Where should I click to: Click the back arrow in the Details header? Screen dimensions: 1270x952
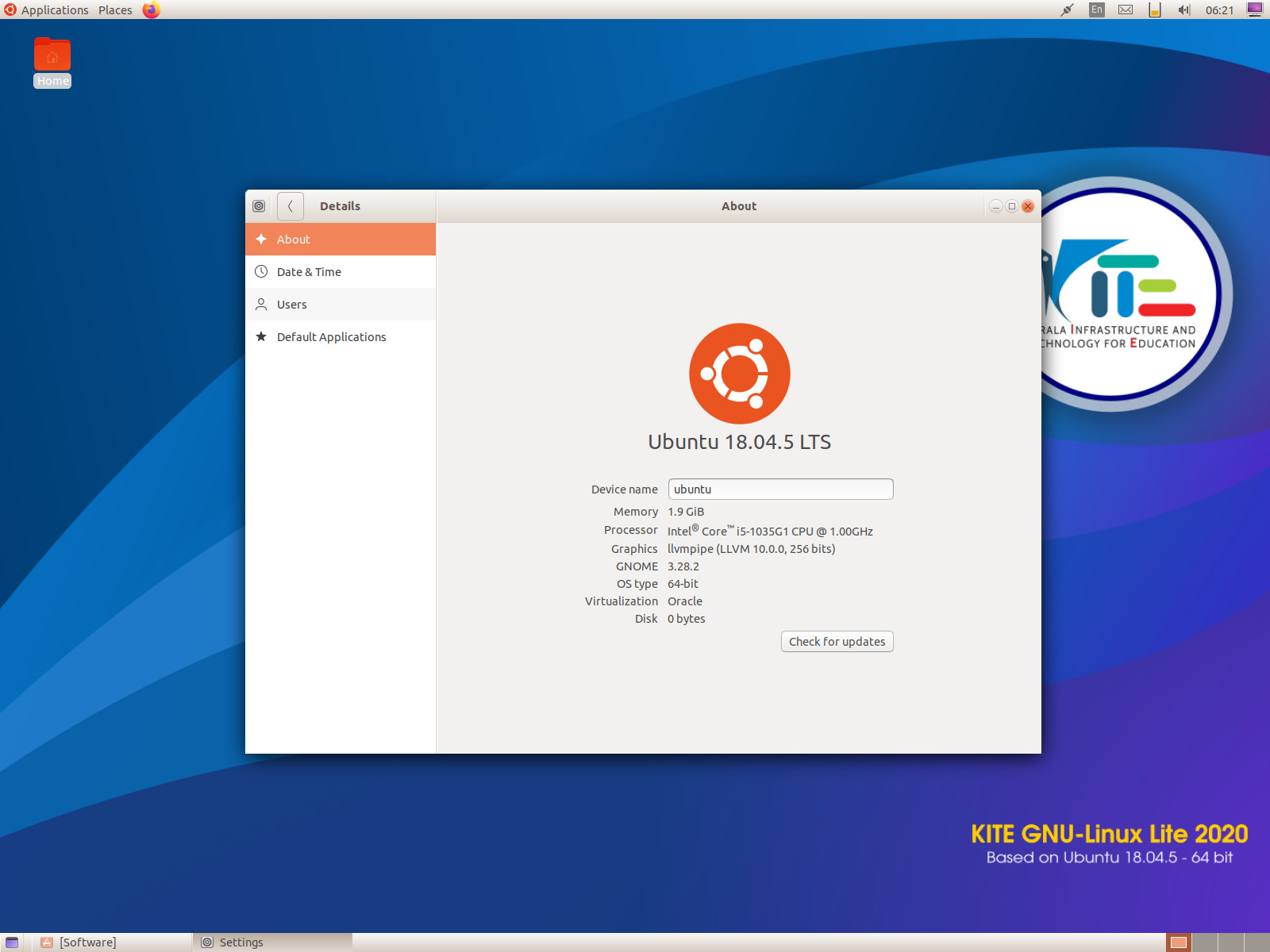coord(290,205)
